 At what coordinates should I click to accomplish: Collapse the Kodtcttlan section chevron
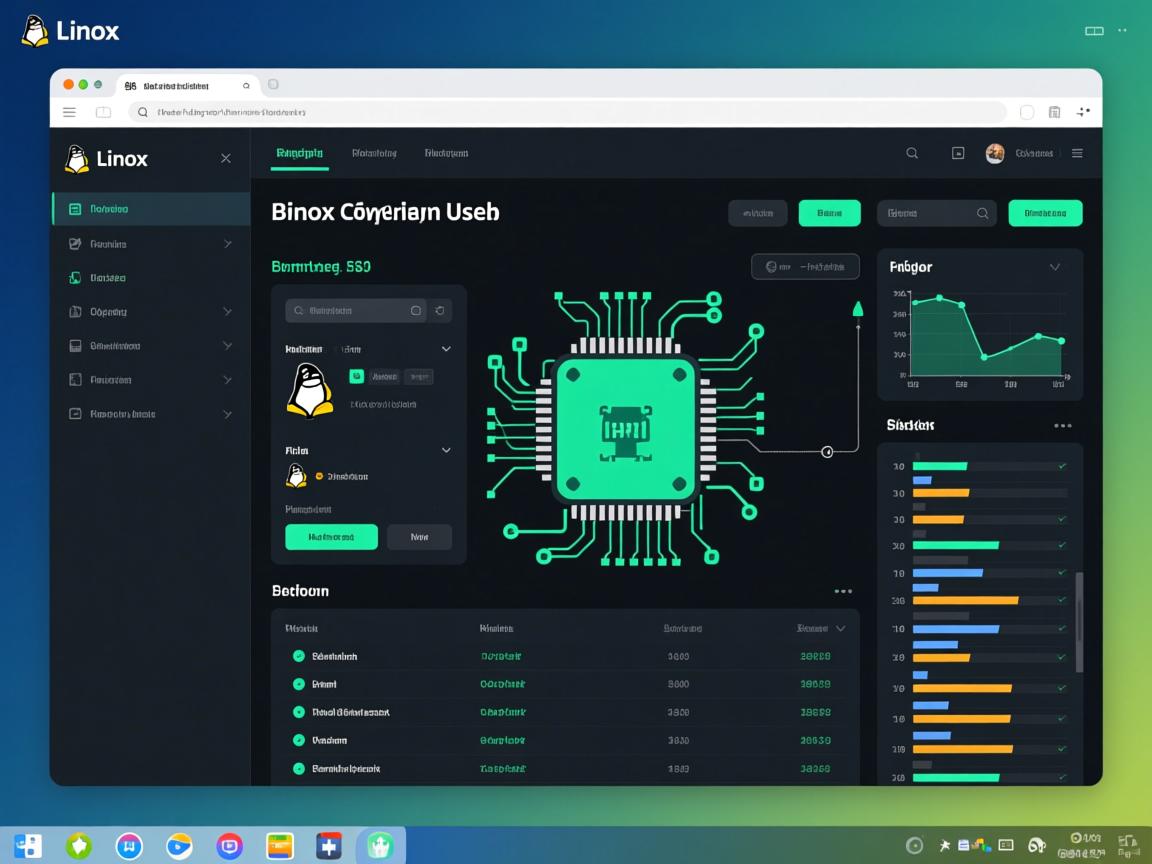coord(445,348)
